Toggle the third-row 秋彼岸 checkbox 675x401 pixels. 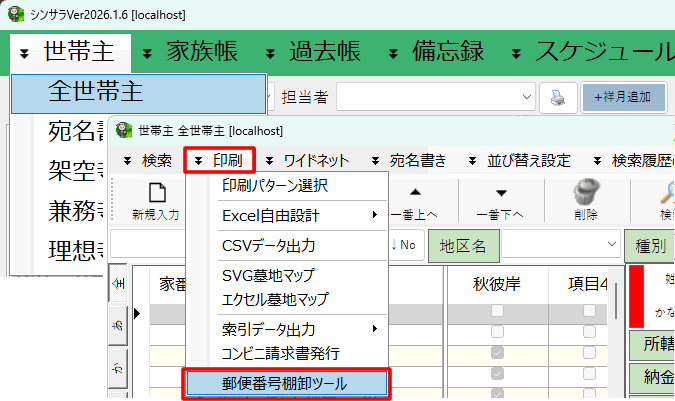[x=497, y=352]
